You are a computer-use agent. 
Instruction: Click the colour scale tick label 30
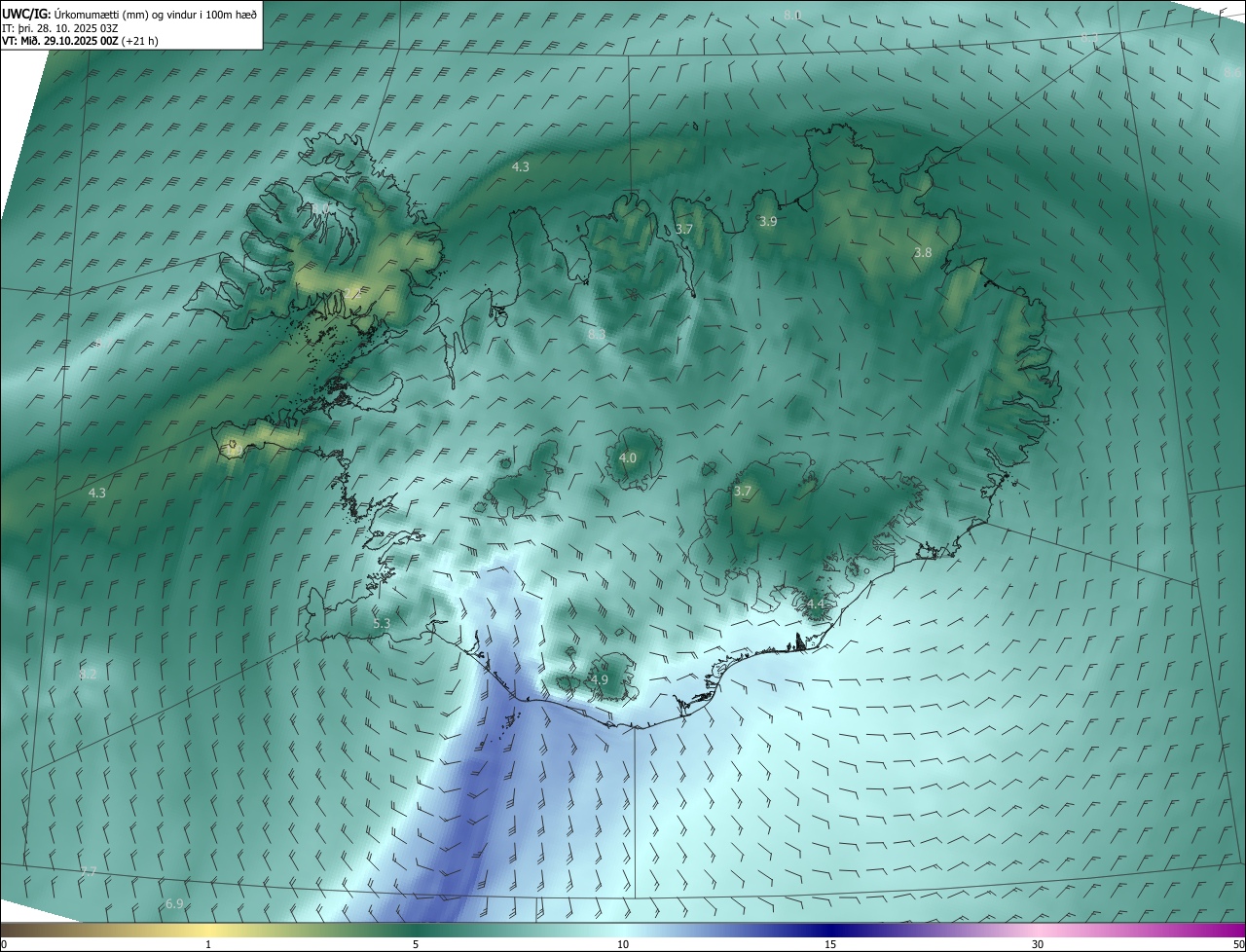[x=1038, y=945]
